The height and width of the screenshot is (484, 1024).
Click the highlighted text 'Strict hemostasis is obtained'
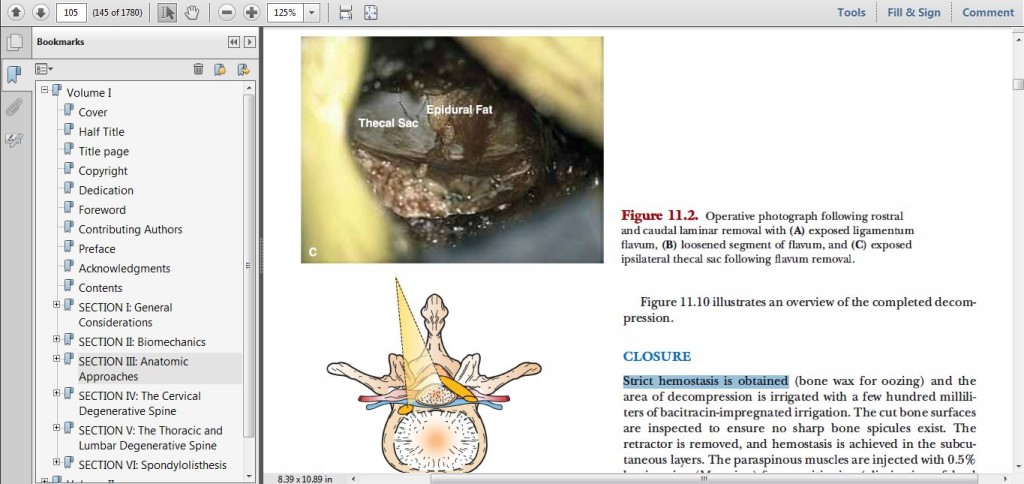tap(705, 381)
